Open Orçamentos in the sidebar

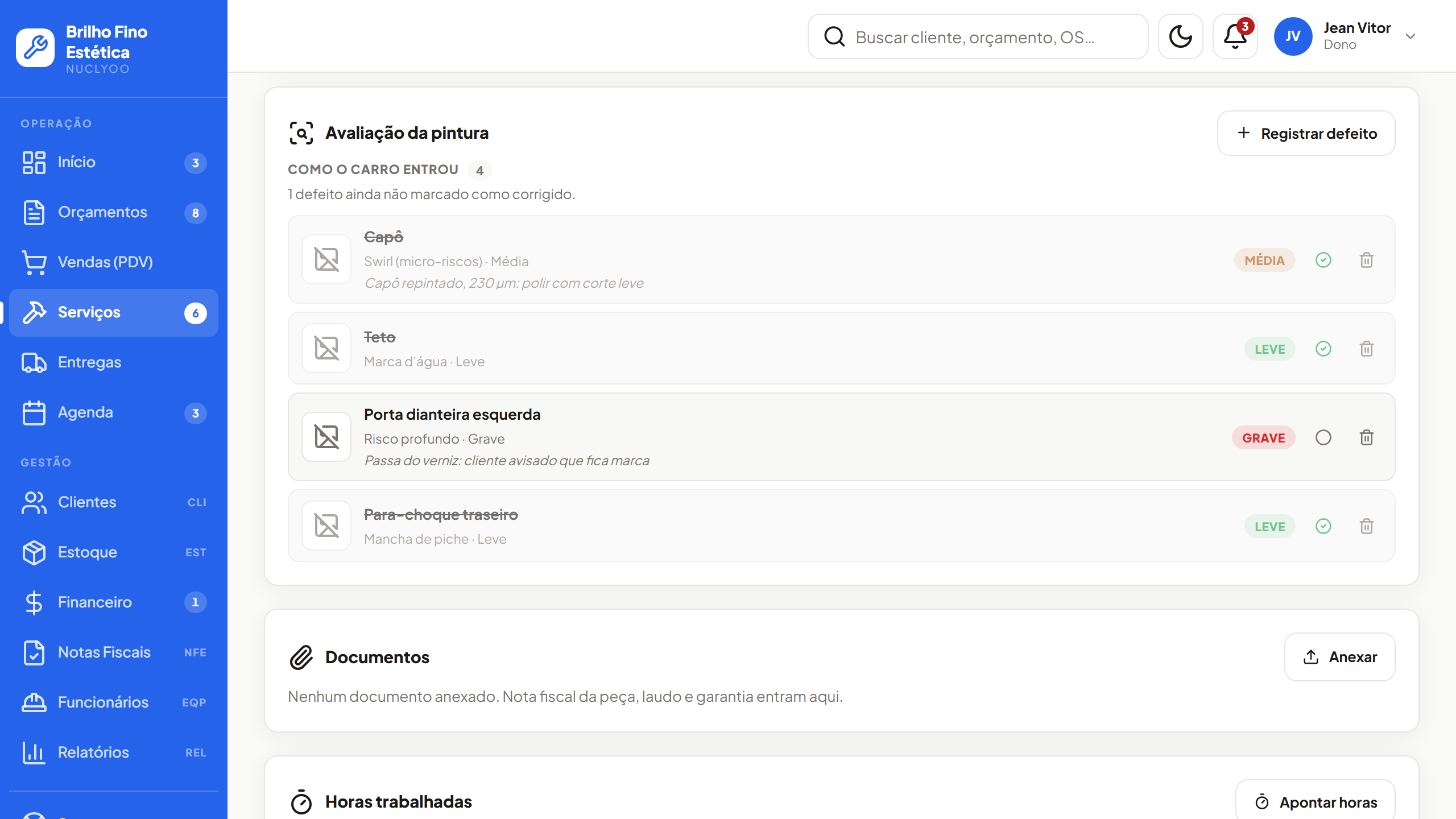[114, 212]
